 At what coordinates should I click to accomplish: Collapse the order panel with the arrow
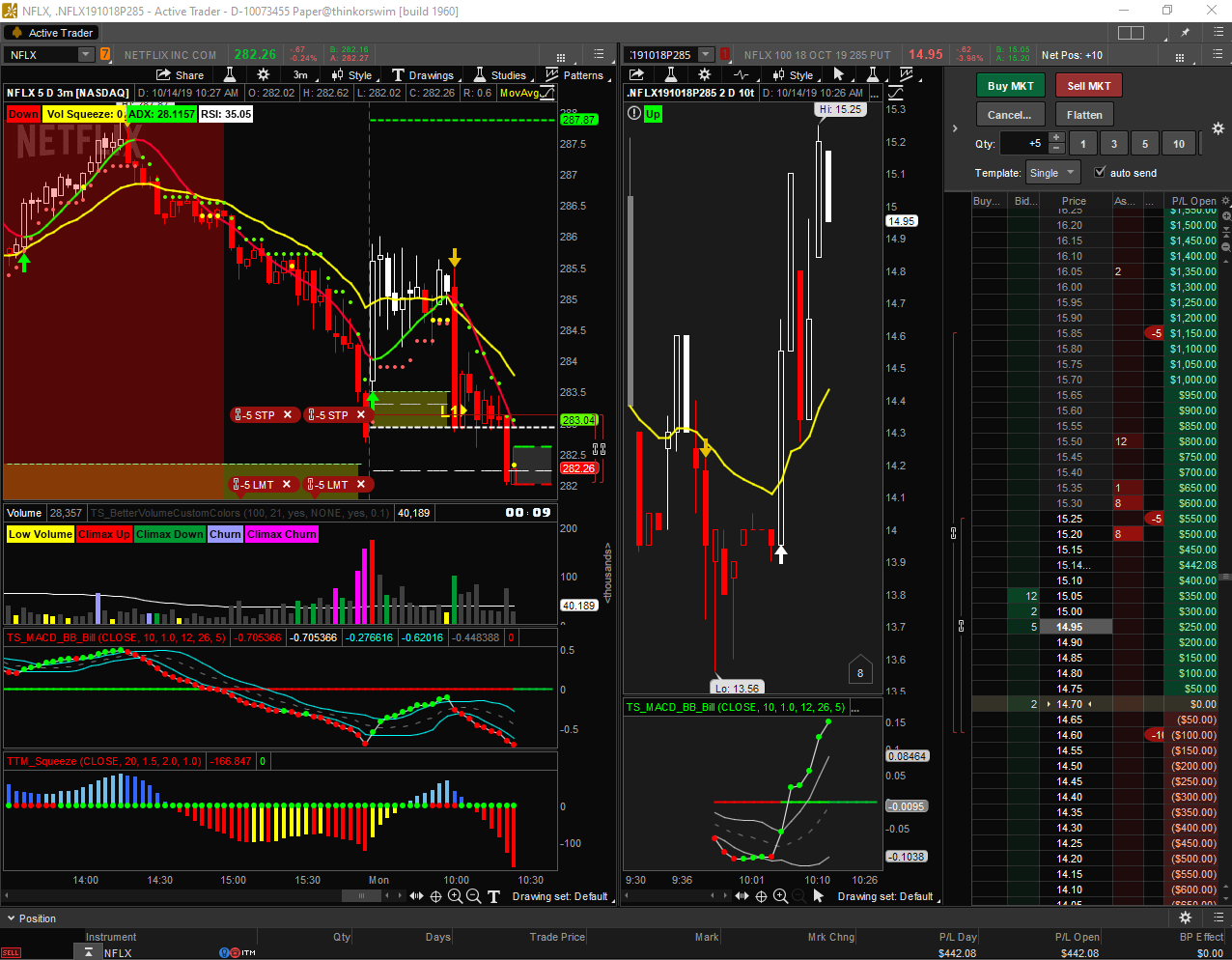[955, 128]
